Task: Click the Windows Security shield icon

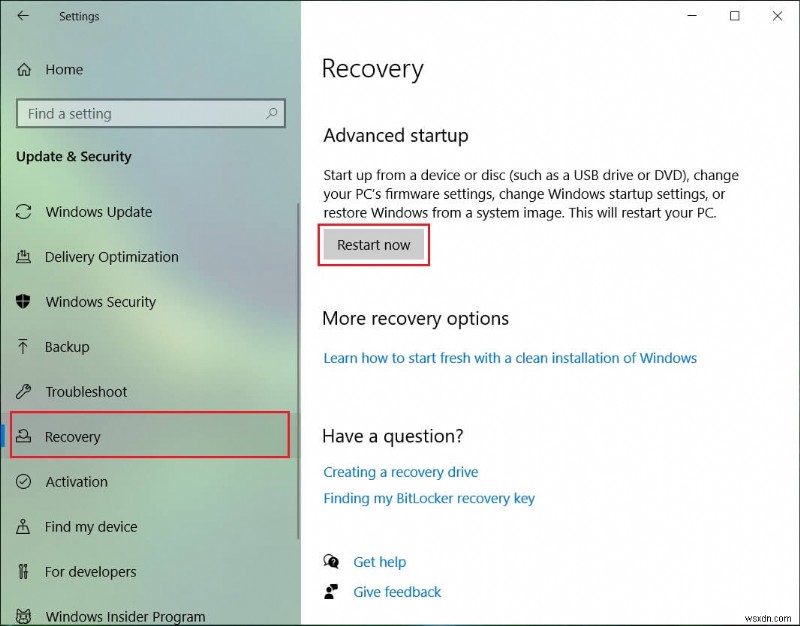Action: point(25,302)
